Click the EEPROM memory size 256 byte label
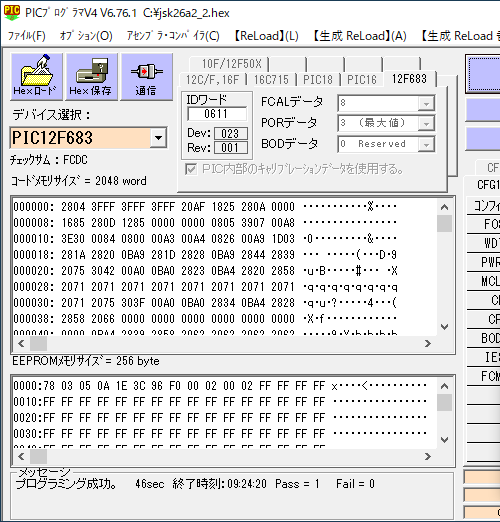Image resolution: width=500 pixels, height=522 pixels. [x=86, y=361]
